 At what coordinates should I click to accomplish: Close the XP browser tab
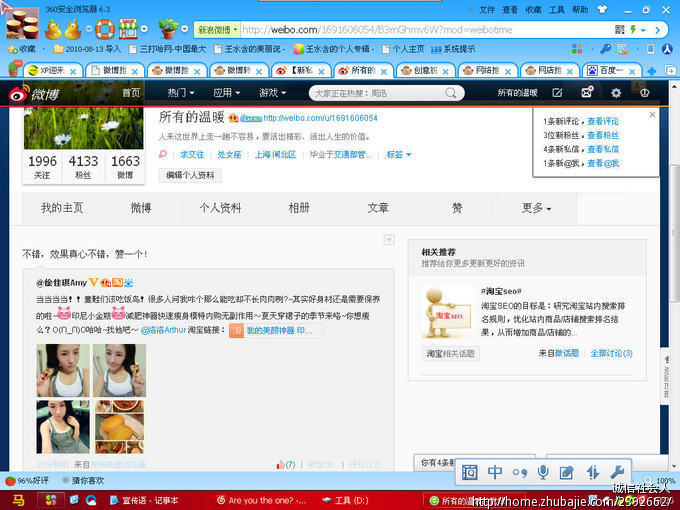(x=73, y=72)
